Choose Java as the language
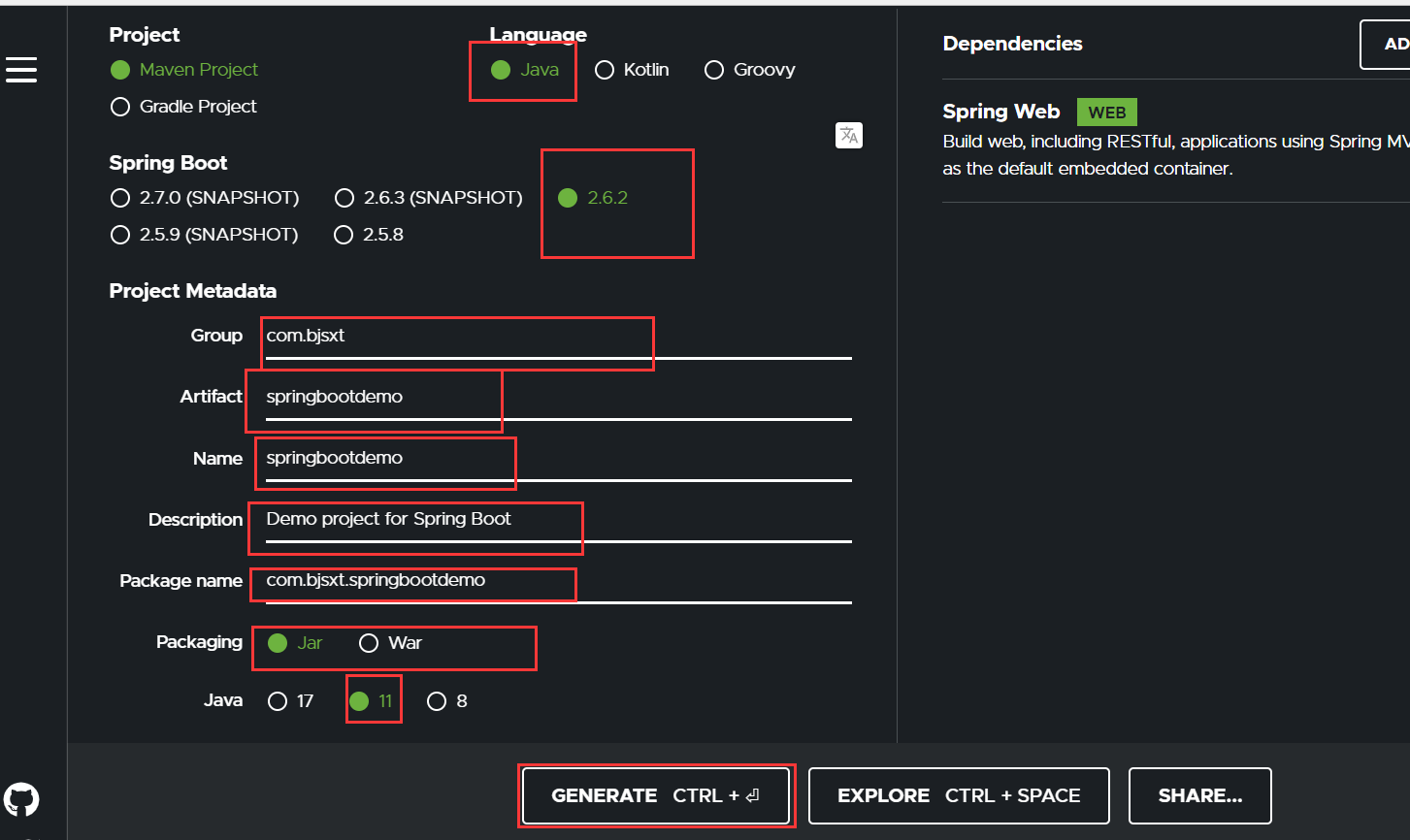 point(524,70)
